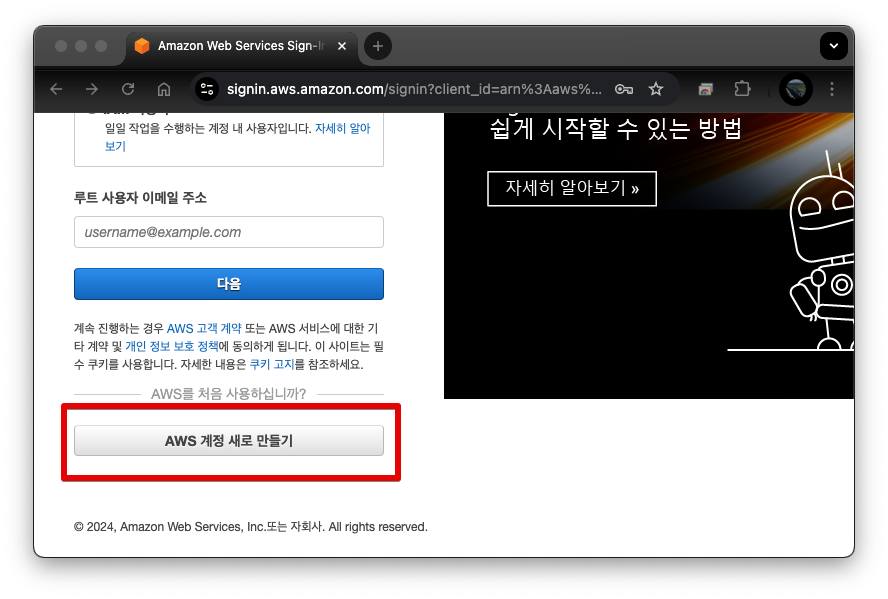Open saved passwords key icon
This screenshot has height=599, width=888.
(x=624, y=89)
